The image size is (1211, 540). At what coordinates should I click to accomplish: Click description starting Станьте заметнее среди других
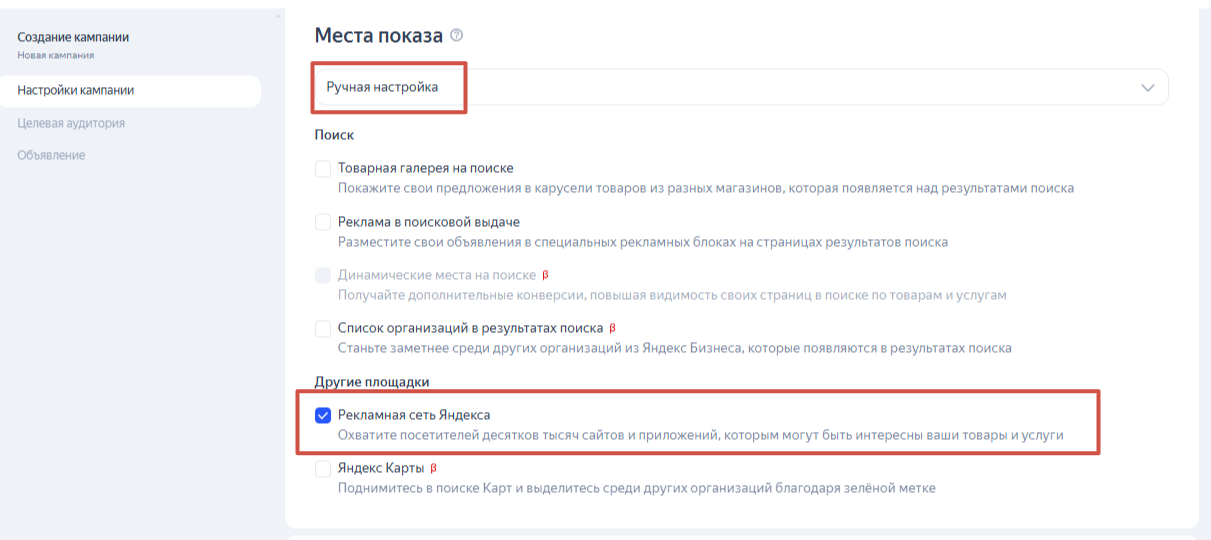coord(675,348)
